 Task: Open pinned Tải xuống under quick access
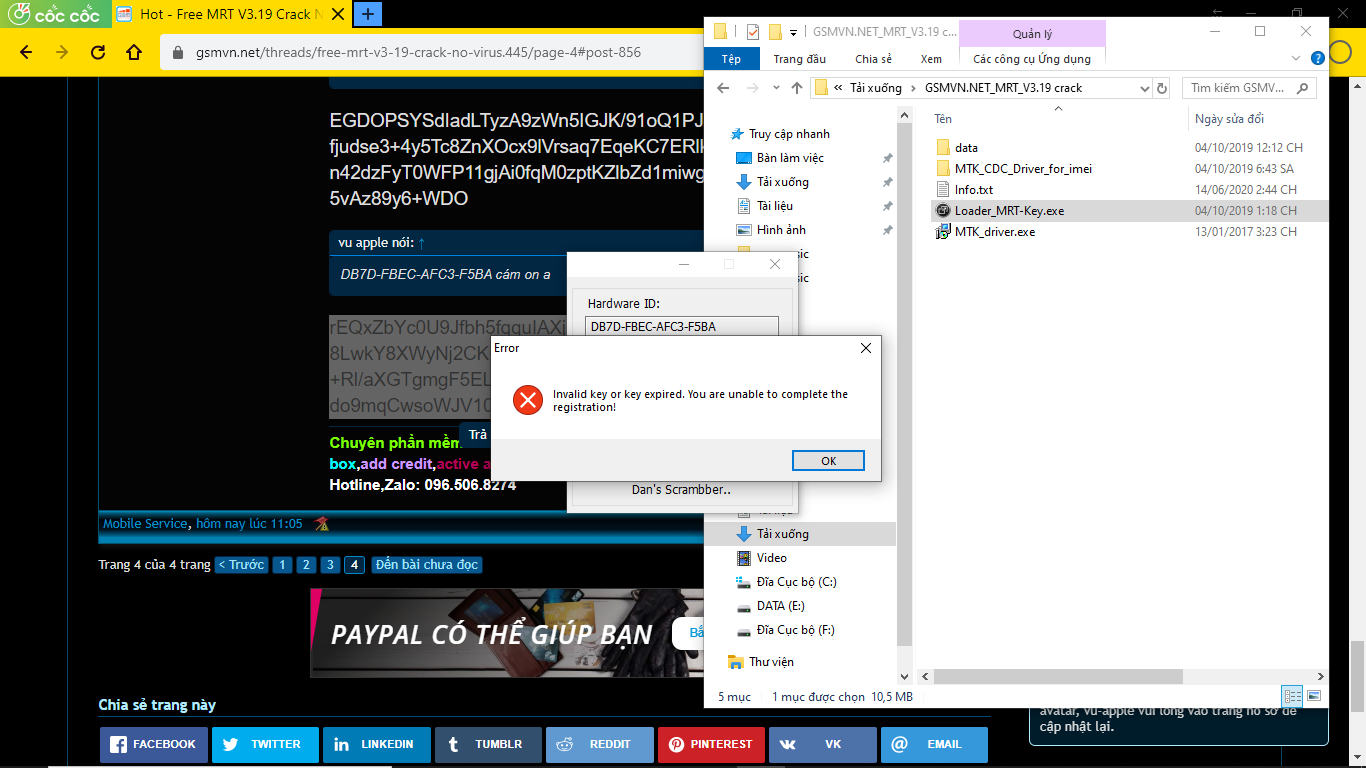tap(783, 182)
